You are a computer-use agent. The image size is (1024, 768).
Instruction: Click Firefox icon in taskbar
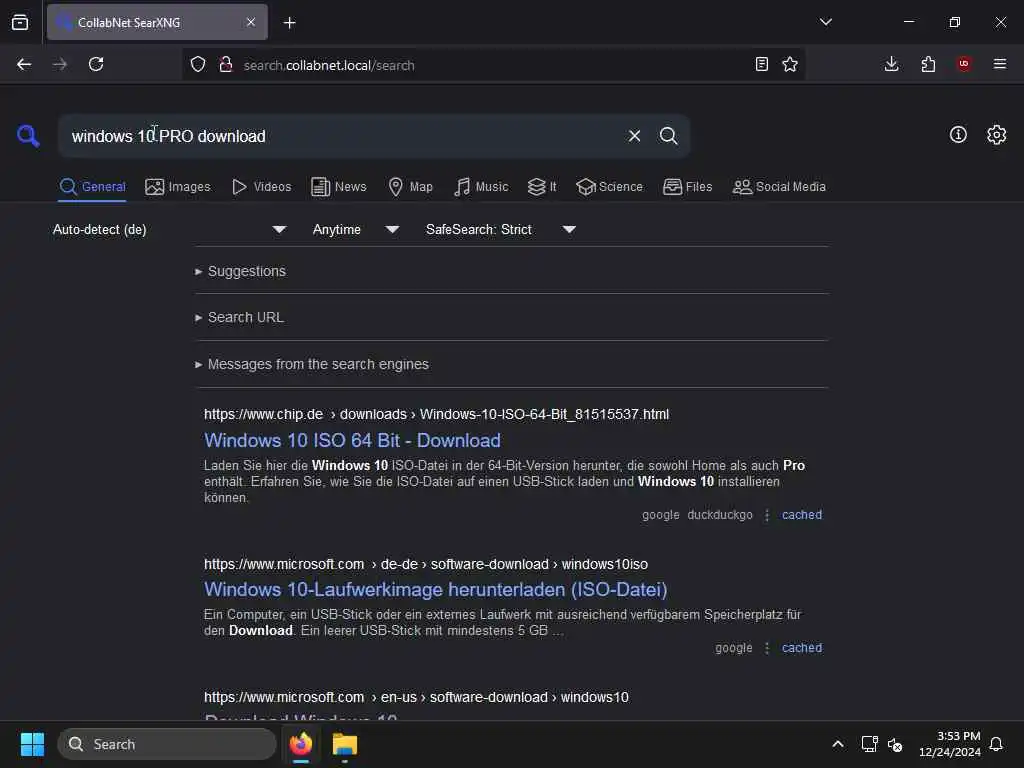click(x=301, y=744)
